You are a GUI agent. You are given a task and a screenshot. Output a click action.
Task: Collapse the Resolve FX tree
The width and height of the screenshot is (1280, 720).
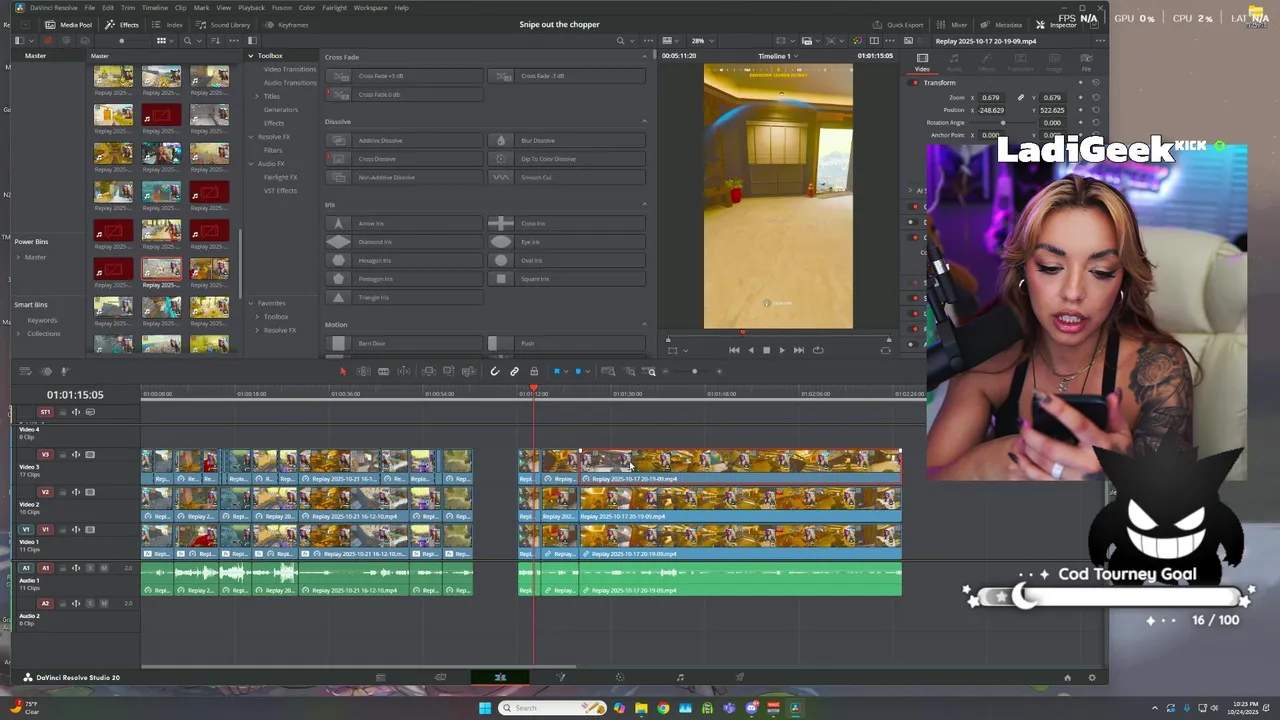(x=251, y=137)
